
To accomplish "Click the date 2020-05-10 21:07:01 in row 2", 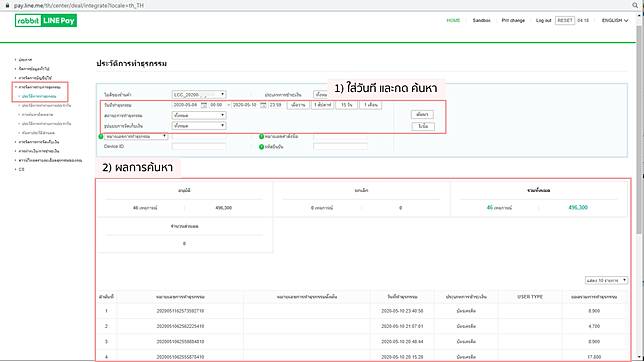I will coord(402,326).
